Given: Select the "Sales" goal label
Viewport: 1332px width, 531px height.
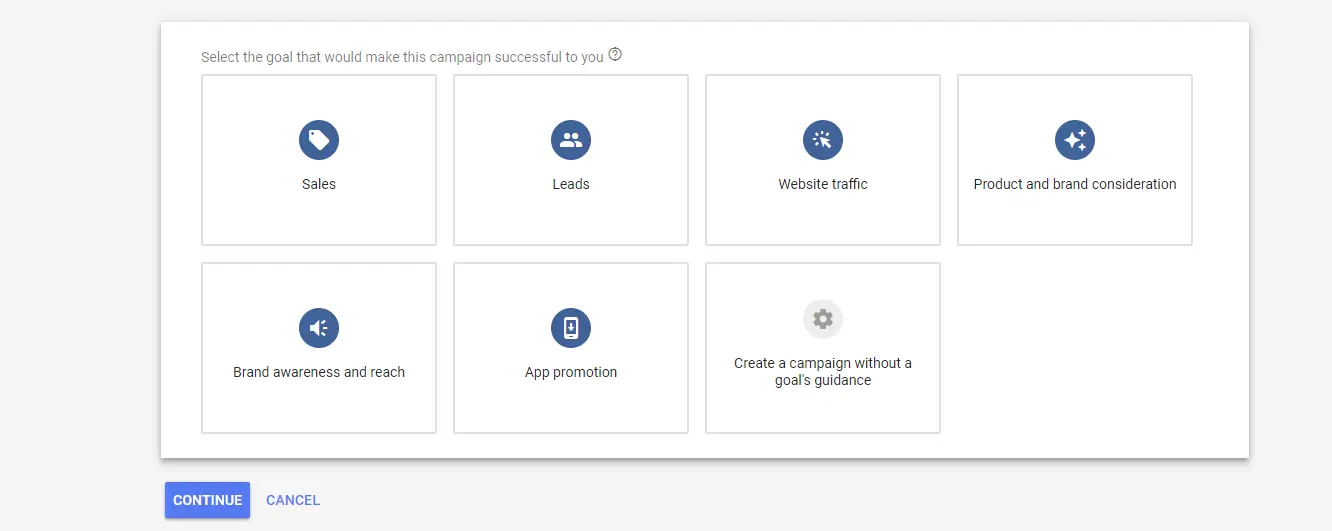Looking at the screenshot, I should pos(319,184).
